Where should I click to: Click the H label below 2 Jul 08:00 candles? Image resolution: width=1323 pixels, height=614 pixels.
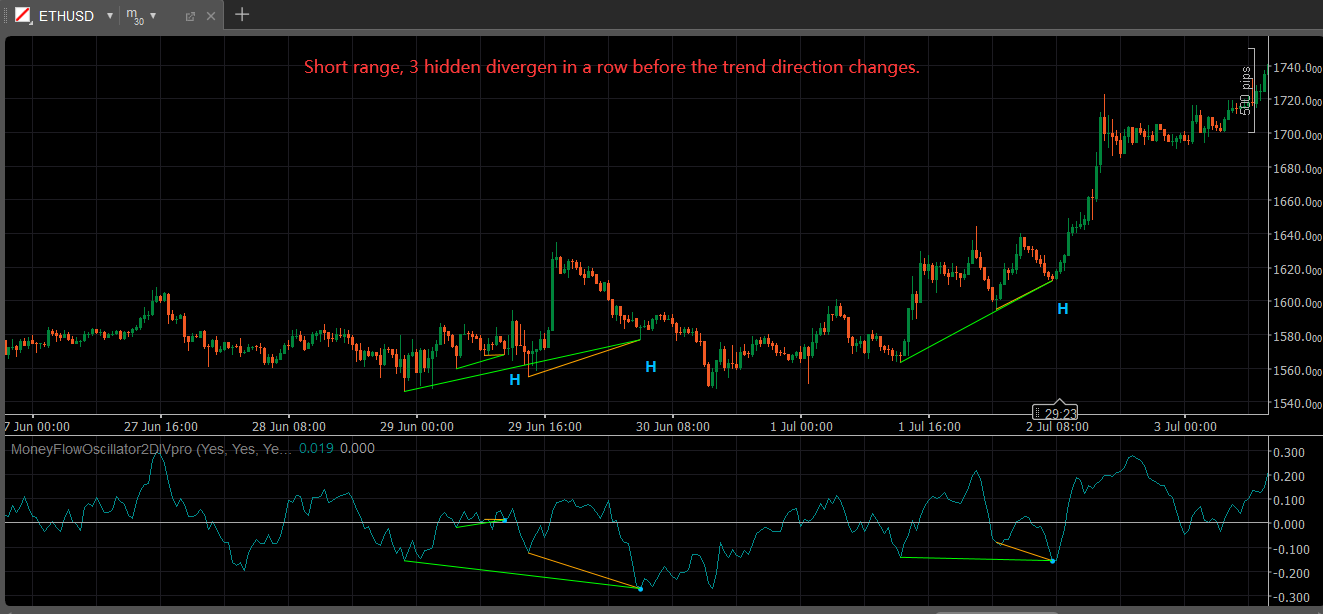point(1063,310)
